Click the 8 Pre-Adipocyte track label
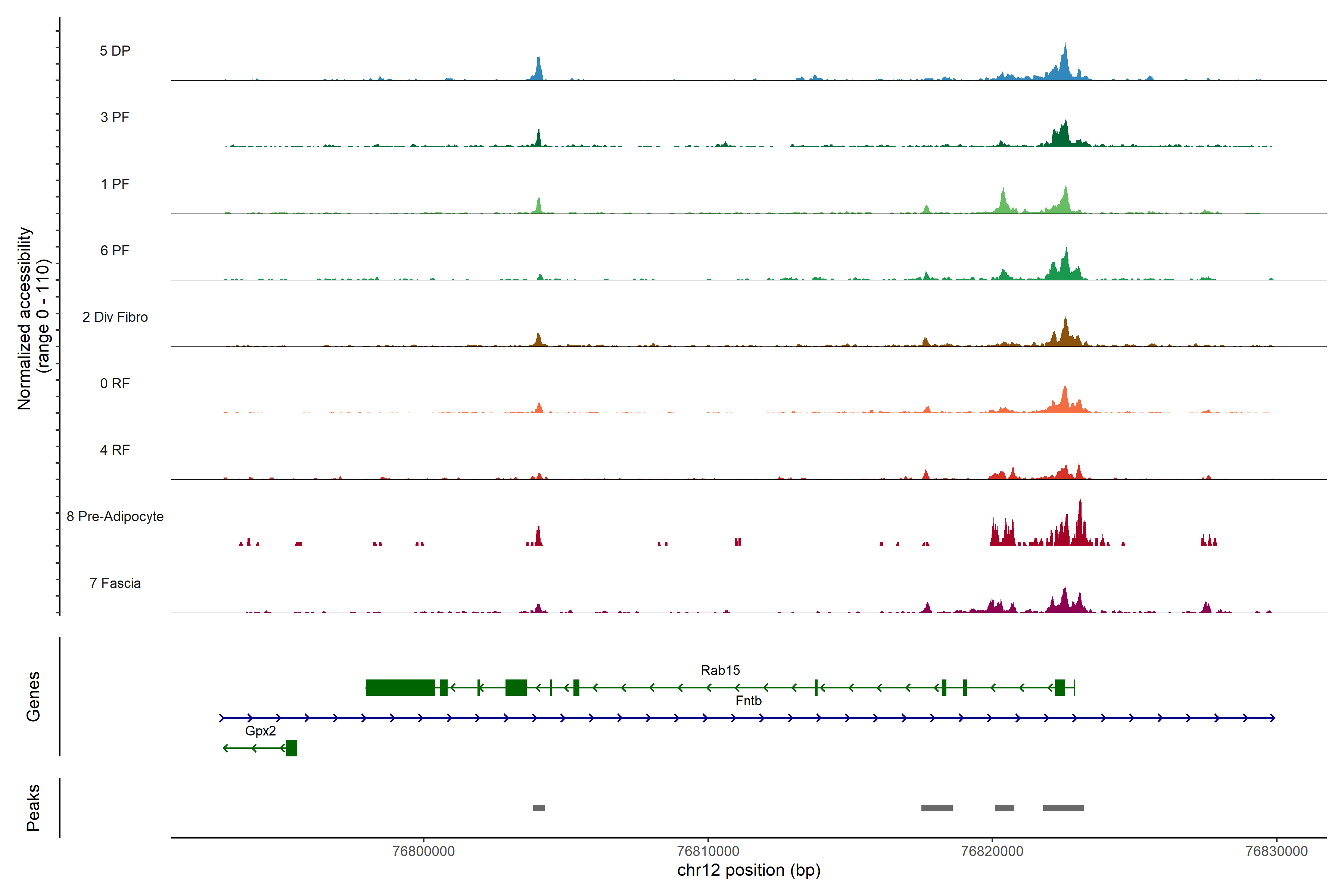Viewport: 1344px width, 896px height. point(115,516)
